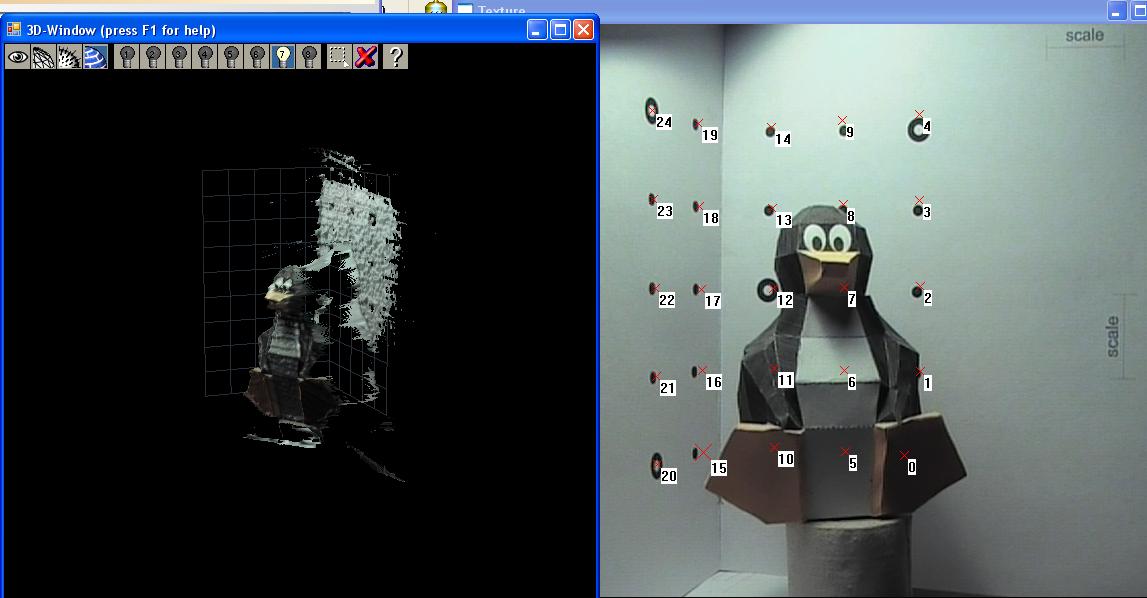Toggle light bulb number 4
The height and width of the screenshot is (598, 1147).
205,56
